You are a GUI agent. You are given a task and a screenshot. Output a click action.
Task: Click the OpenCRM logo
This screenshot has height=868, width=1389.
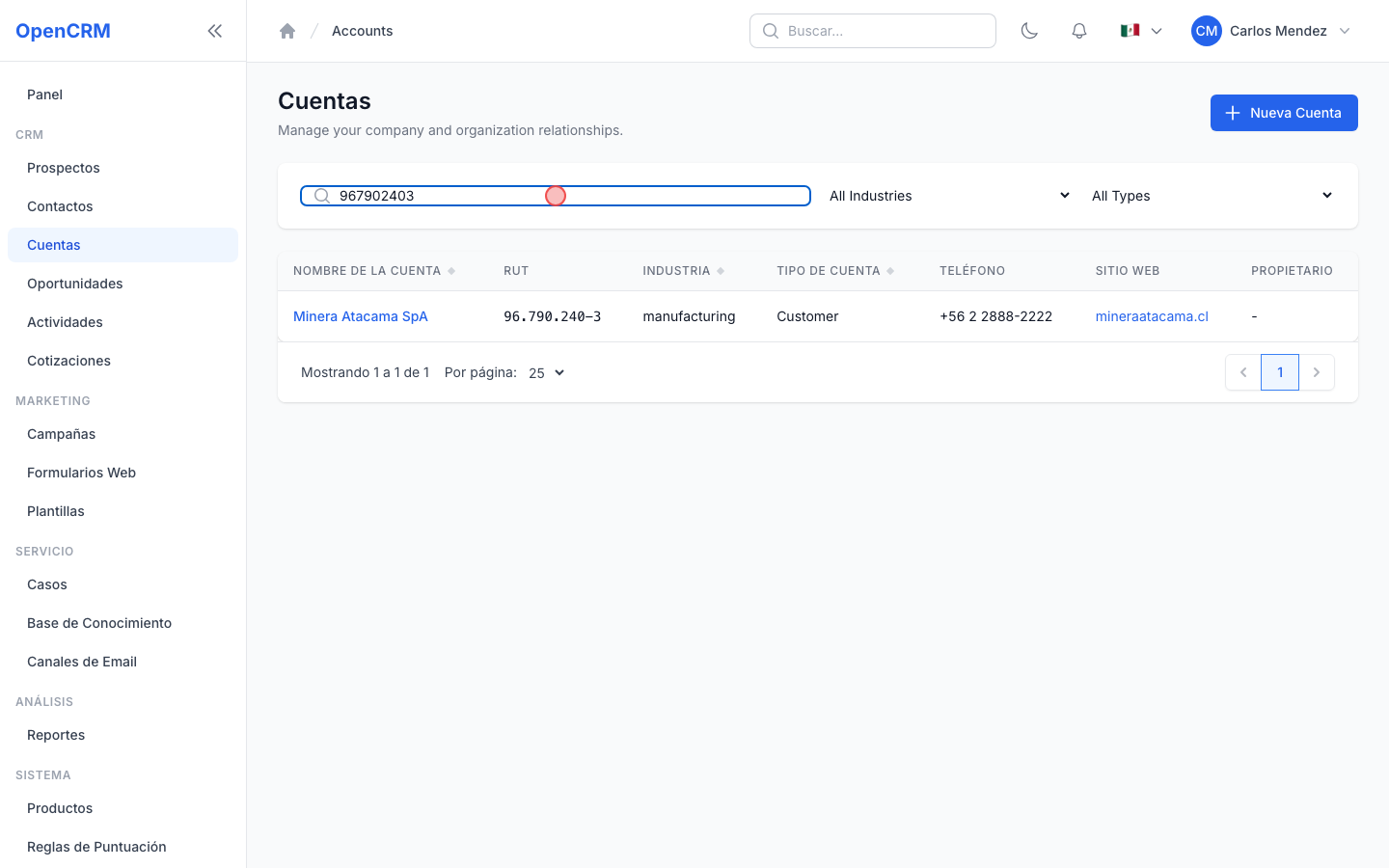click(63, 31)
